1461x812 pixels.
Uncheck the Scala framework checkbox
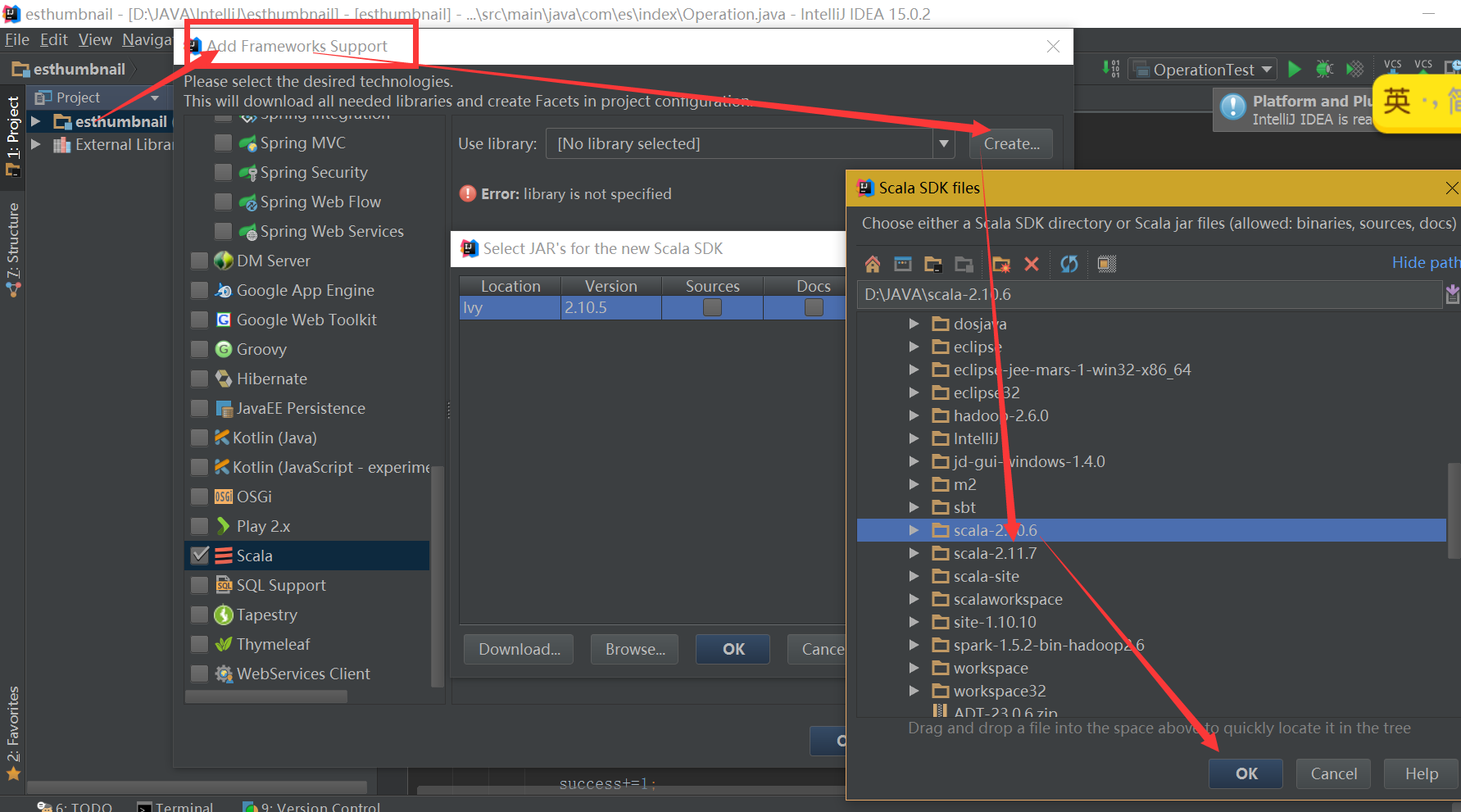pyautogui.click(x=200, y=556)
